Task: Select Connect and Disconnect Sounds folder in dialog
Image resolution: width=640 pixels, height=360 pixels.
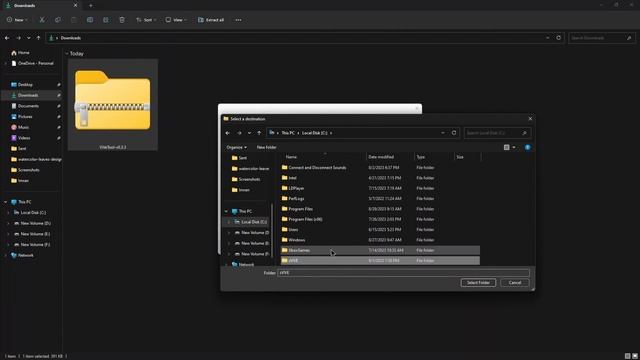Action: pyautogui.click(x=380, y=168)
